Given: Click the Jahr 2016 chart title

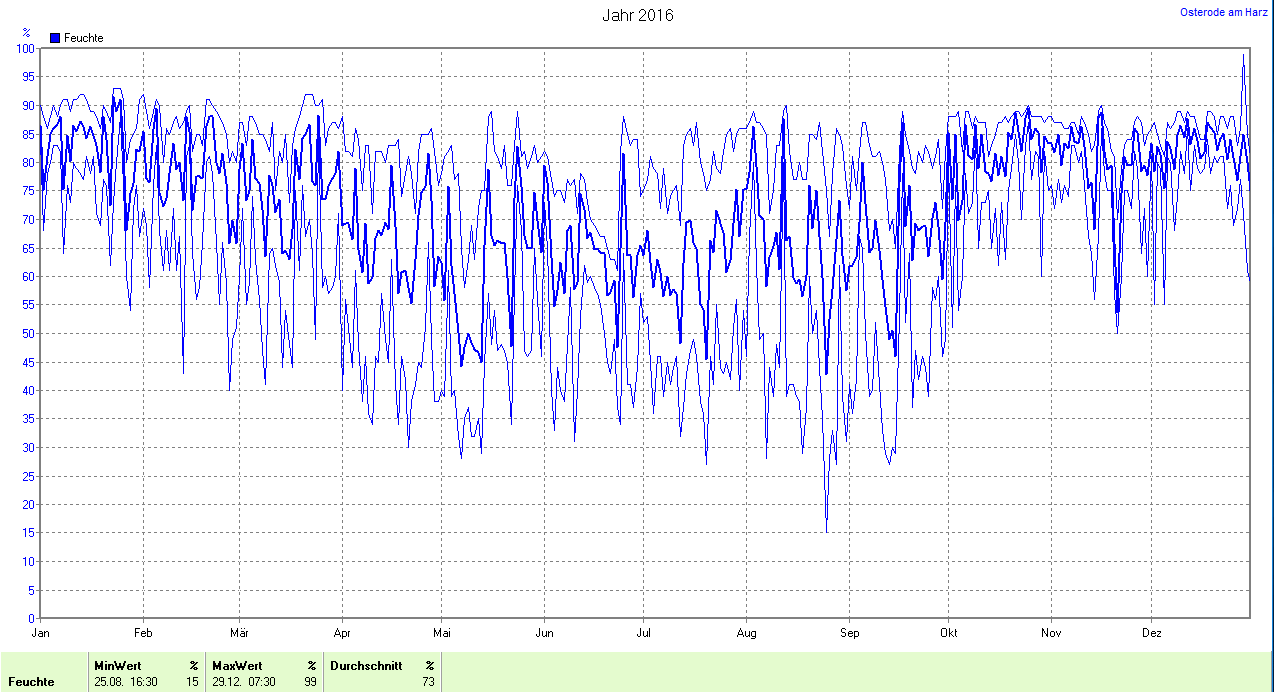Looking at the screenshot, I should point(637,15).
